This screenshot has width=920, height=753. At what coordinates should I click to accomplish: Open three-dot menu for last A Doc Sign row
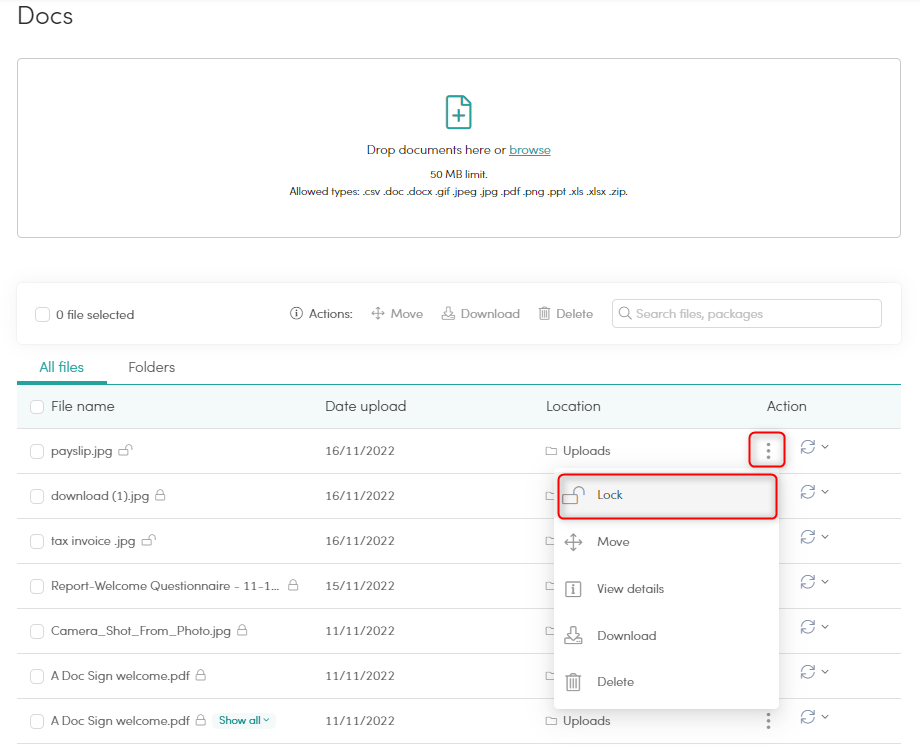tap(767, 721)
